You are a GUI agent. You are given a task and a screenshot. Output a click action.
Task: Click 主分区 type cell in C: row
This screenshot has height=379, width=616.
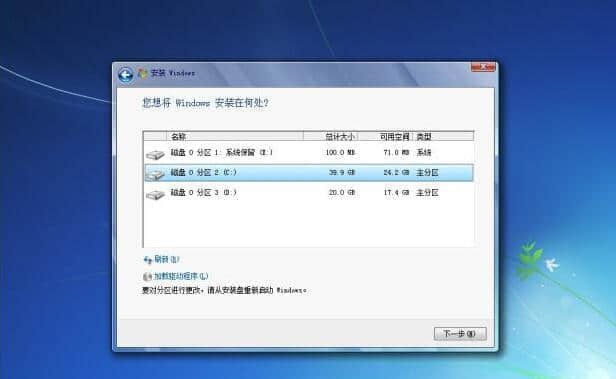[427, 172]
